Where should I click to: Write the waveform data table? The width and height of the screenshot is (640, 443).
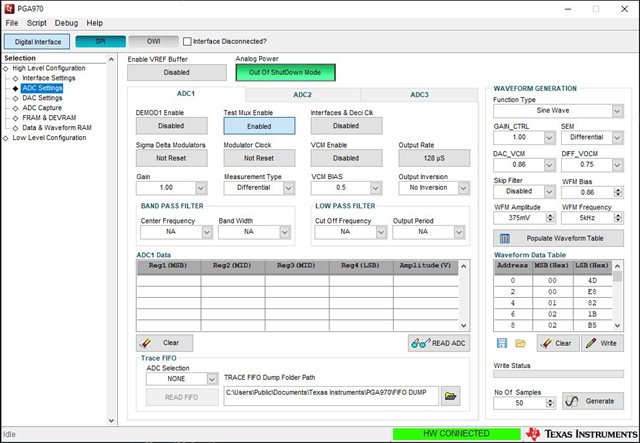tap(602, 343)
